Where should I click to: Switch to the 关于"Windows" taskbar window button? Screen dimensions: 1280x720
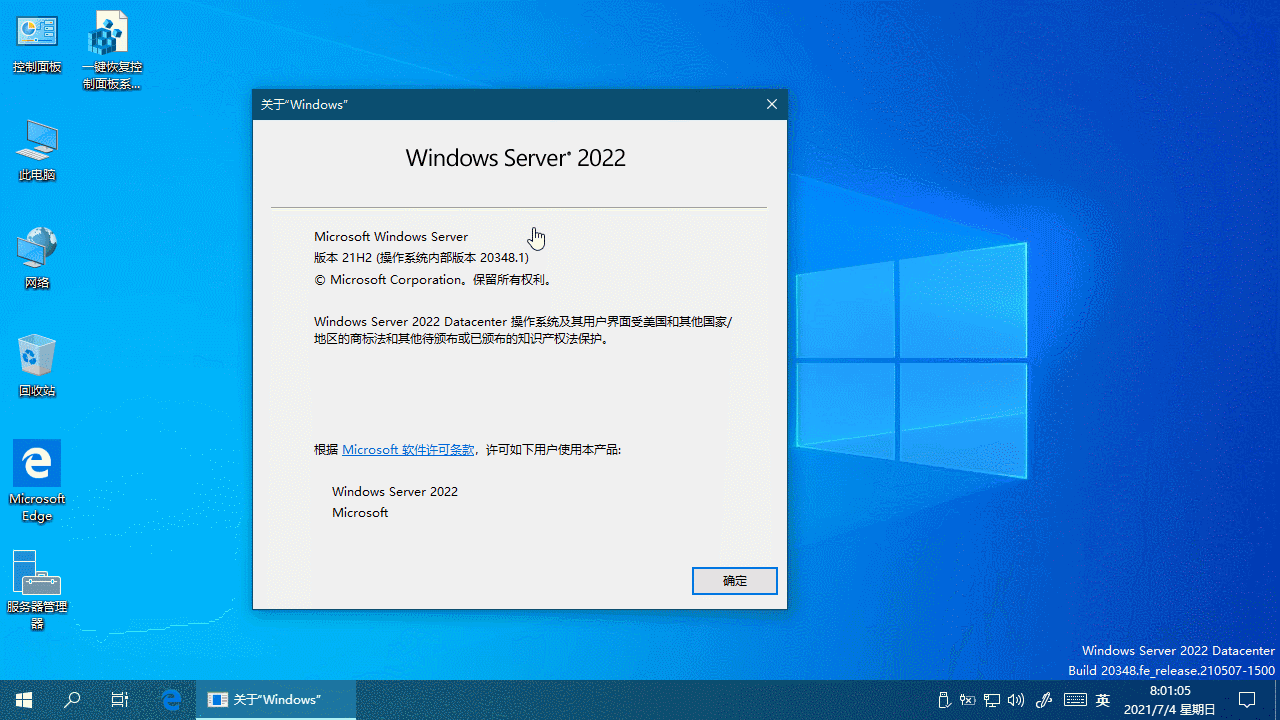click(x=275, y=700)
